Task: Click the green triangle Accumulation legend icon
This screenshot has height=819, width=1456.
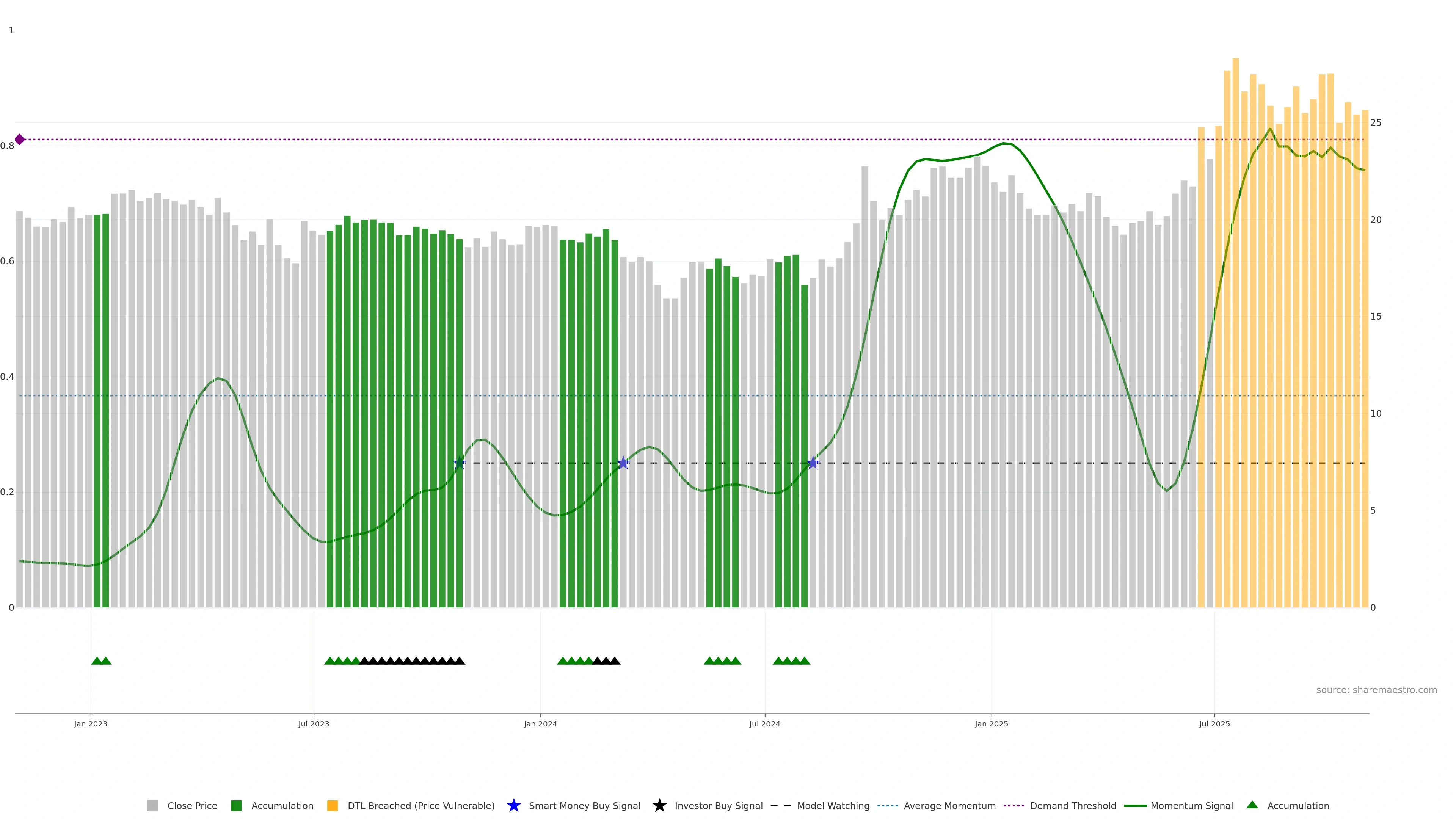Action: 1252,805
